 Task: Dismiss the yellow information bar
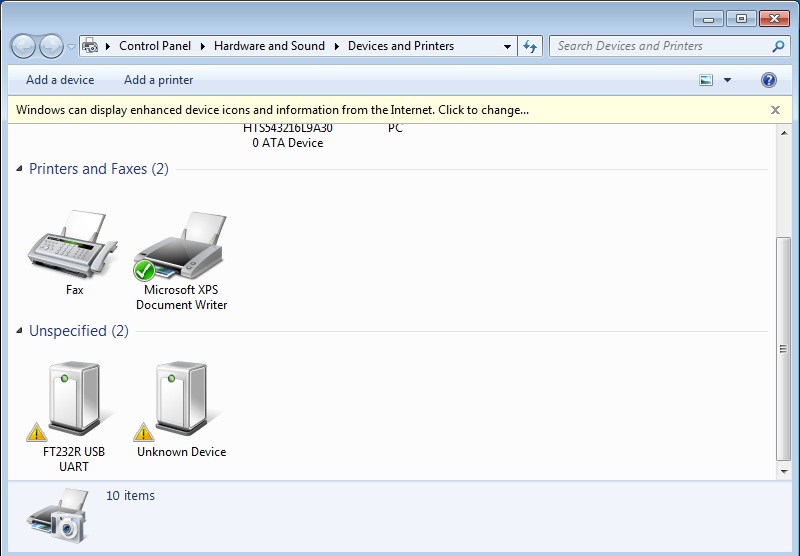pyautogui.click(x=775, y=110)
